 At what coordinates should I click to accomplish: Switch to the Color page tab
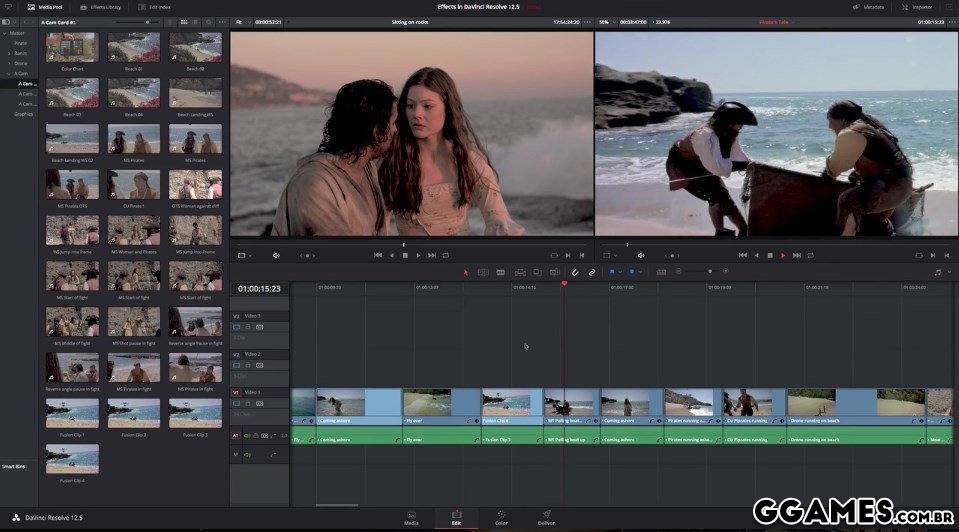tap(501, 517)
